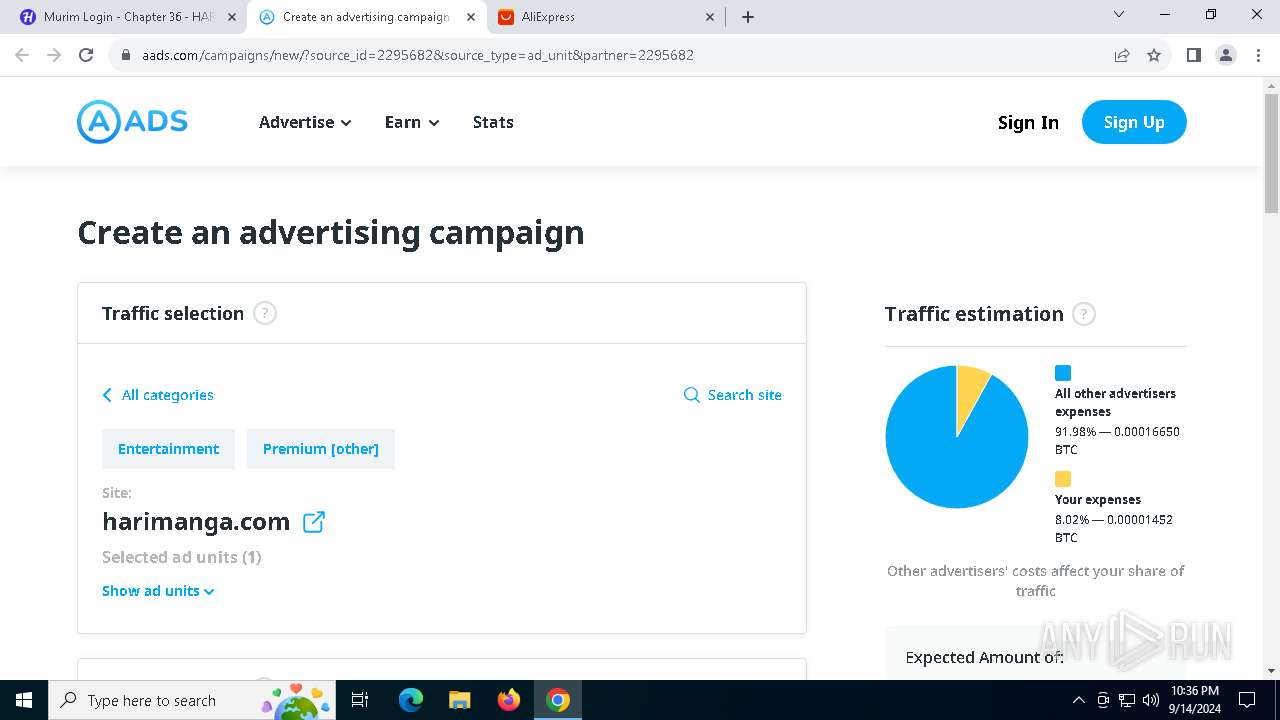Click Traffic estimation help question mark
Image resolution: width=1280 pixels, height=720 pixels.
[1083, 314]
